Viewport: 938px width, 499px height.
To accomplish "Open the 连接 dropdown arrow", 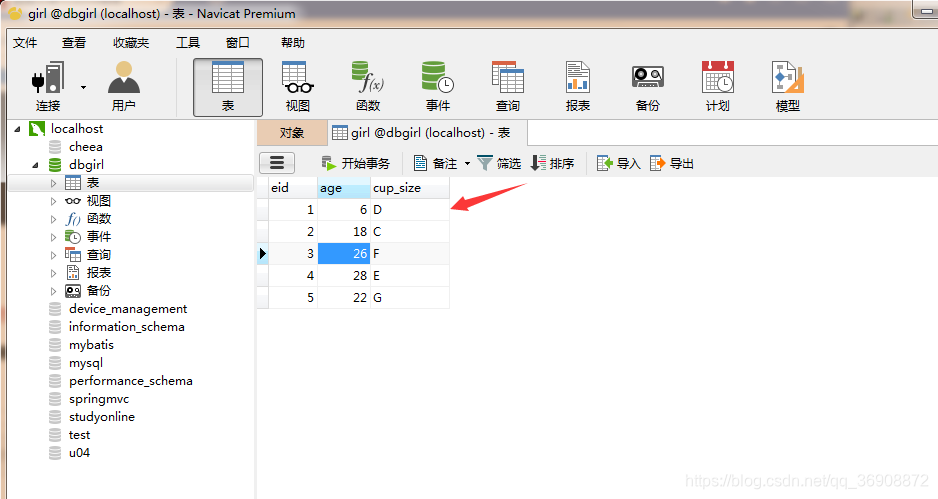I will point(83,87).
